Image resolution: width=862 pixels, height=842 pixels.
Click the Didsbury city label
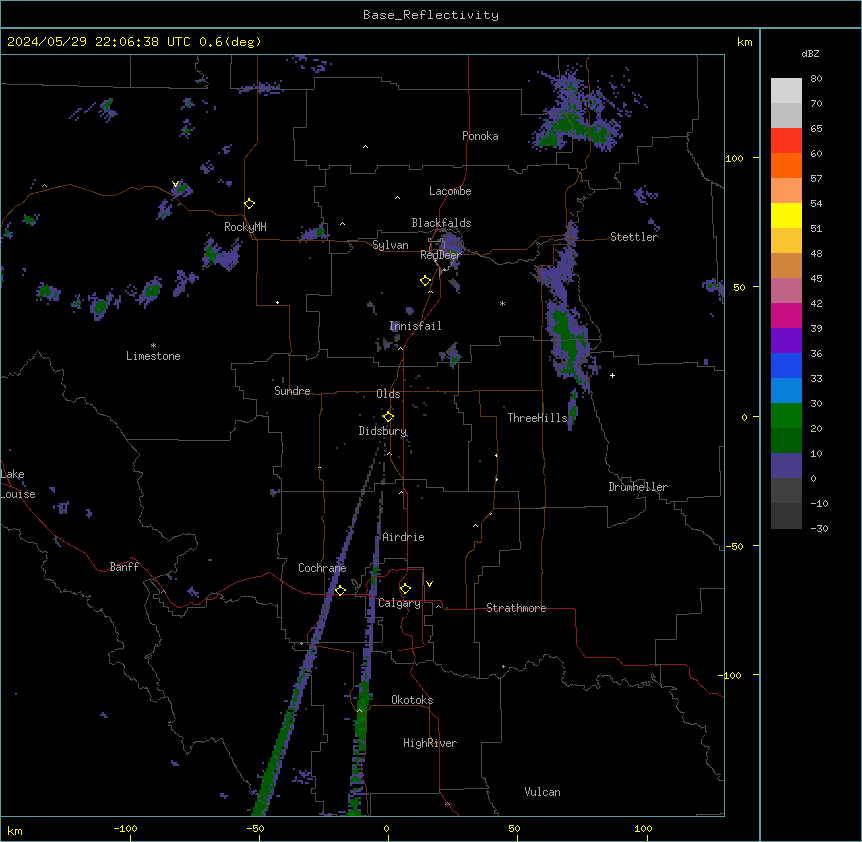pyautogui.click(x=383, y=431)
